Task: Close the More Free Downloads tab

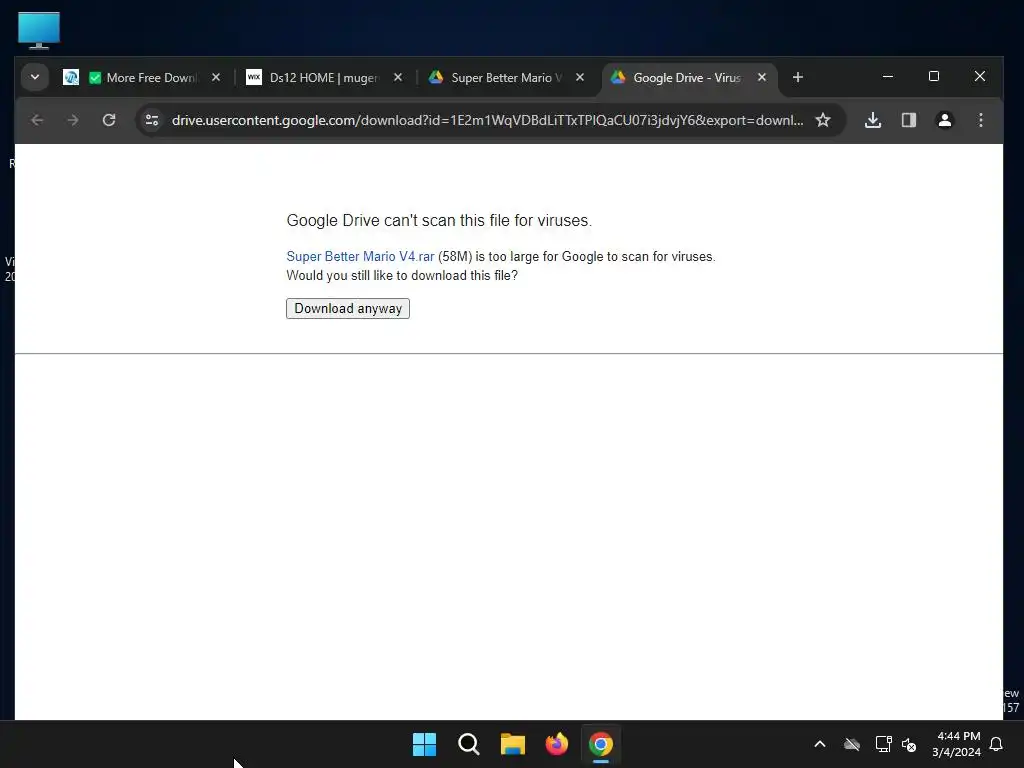Action: point(216,77)
